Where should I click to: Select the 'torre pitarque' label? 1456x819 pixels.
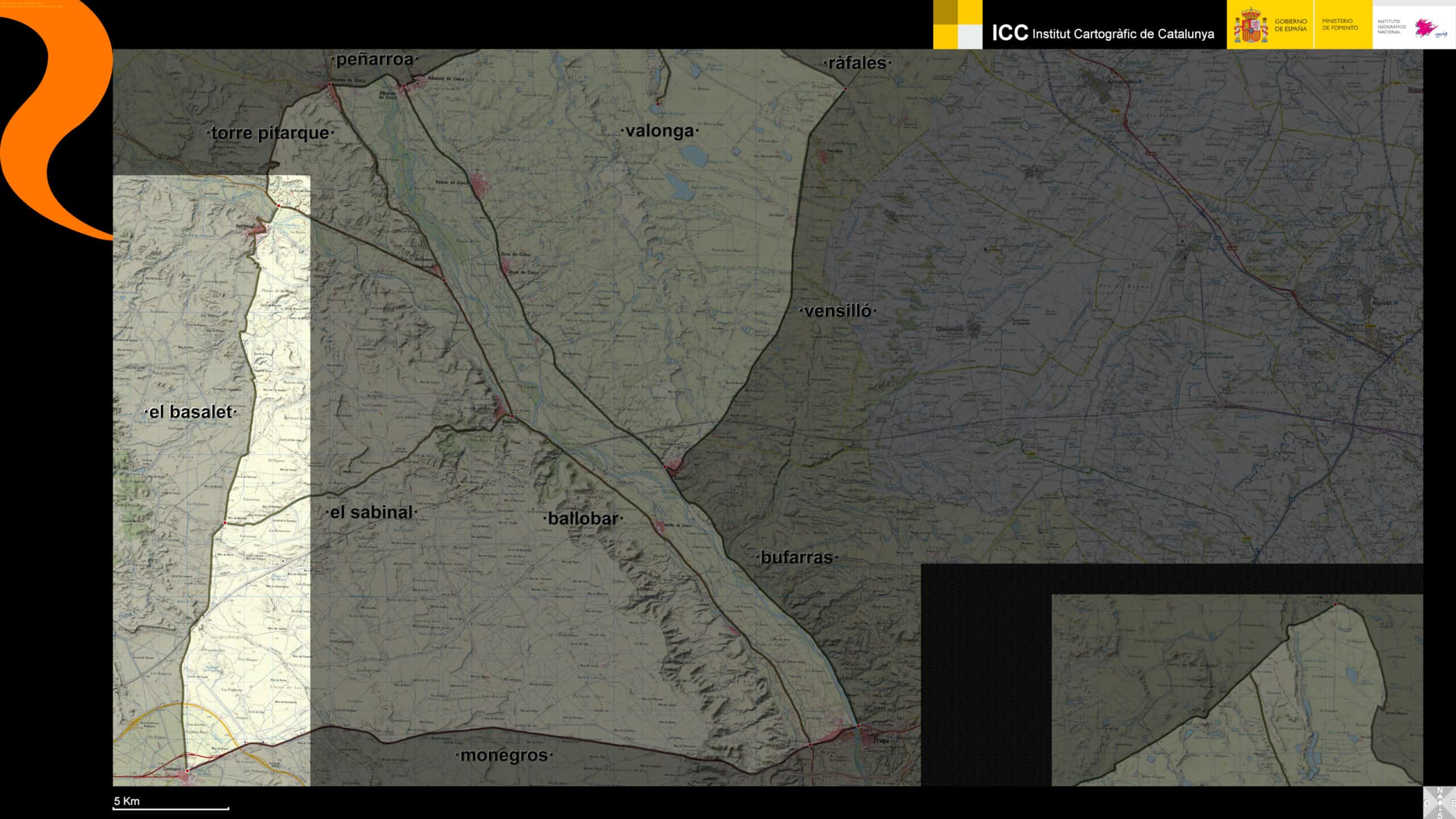point(270,133)
